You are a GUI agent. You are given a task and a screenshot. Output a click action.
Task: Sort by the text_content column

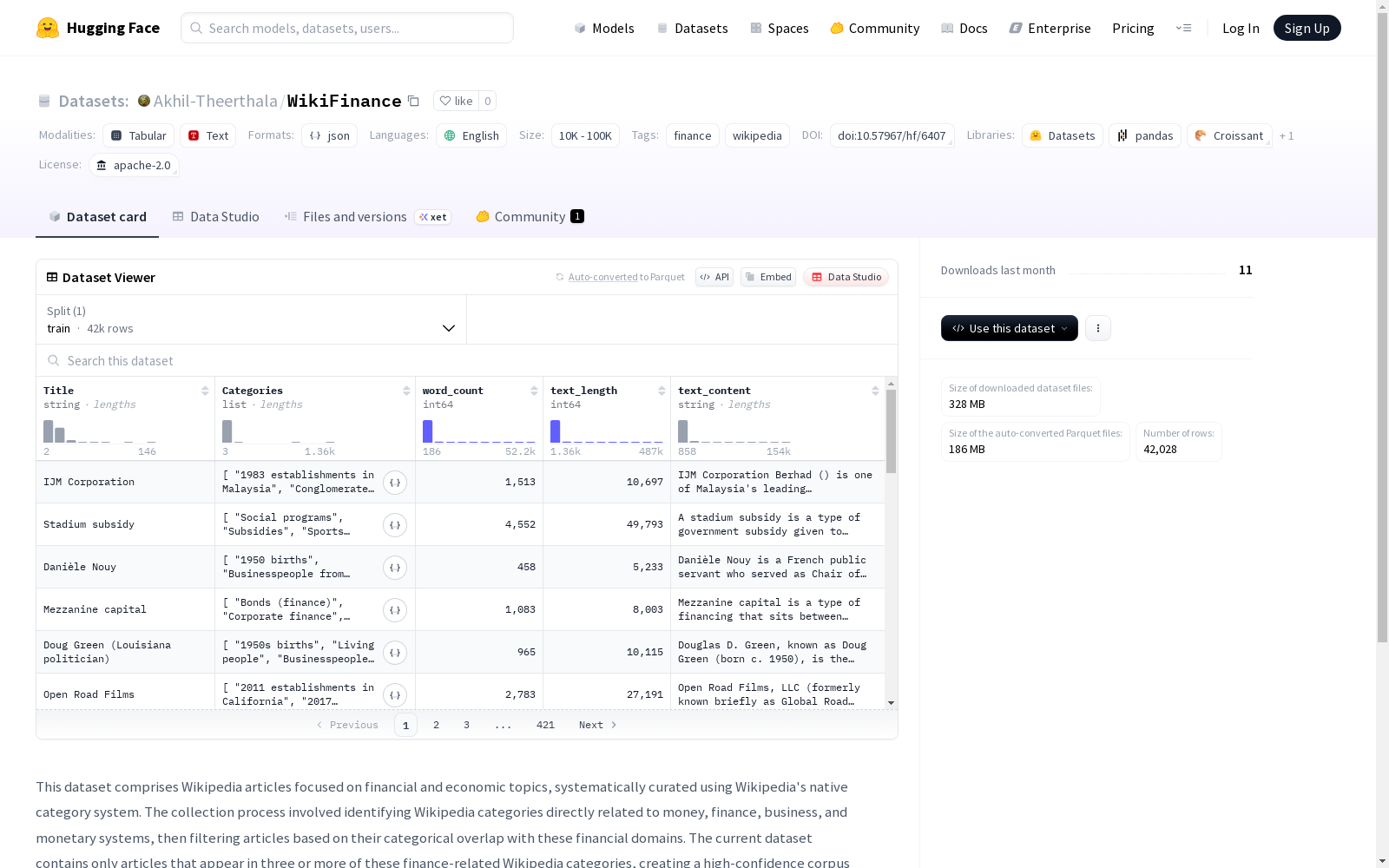(x=875, y=391)
